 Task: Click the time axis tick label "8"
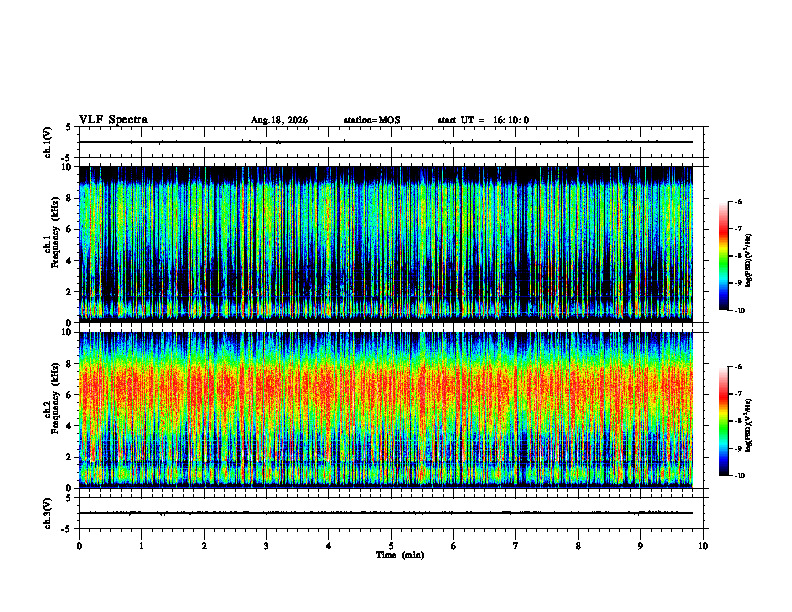point(578,546)
